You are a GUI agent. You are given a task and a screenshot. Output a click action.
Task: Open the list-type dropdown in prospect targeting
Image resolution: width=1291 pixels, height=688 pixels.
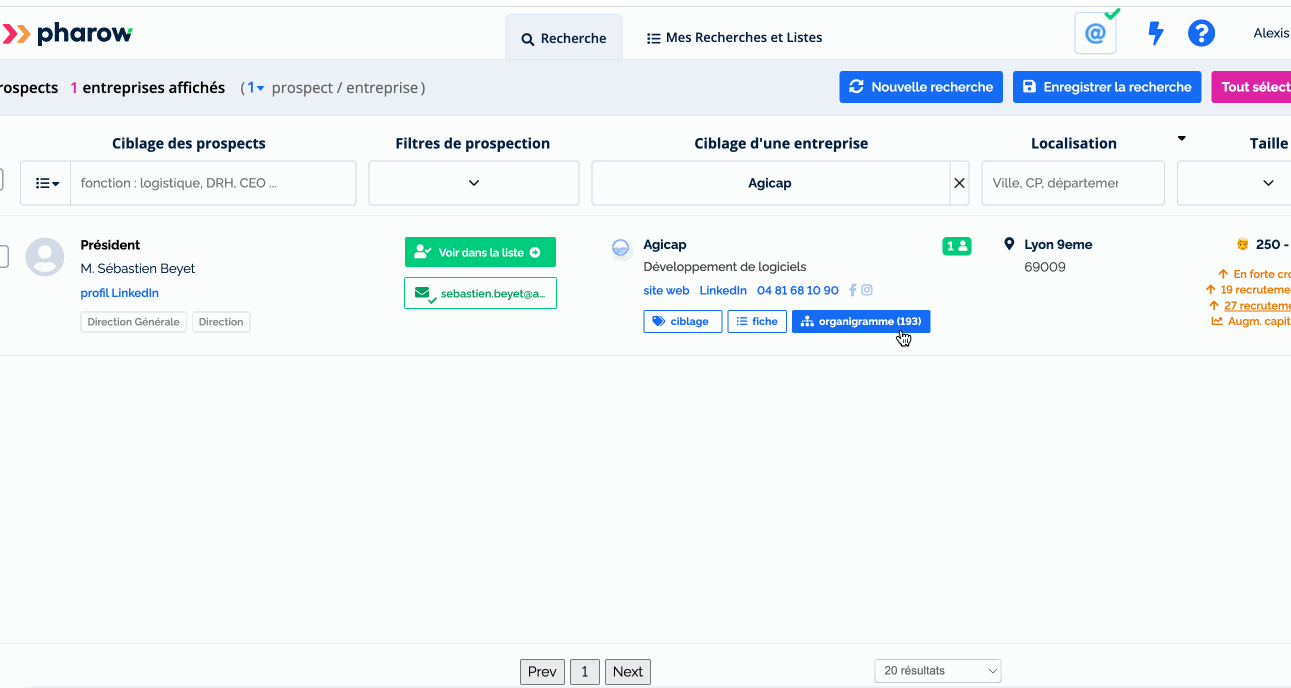coord(46,183)
